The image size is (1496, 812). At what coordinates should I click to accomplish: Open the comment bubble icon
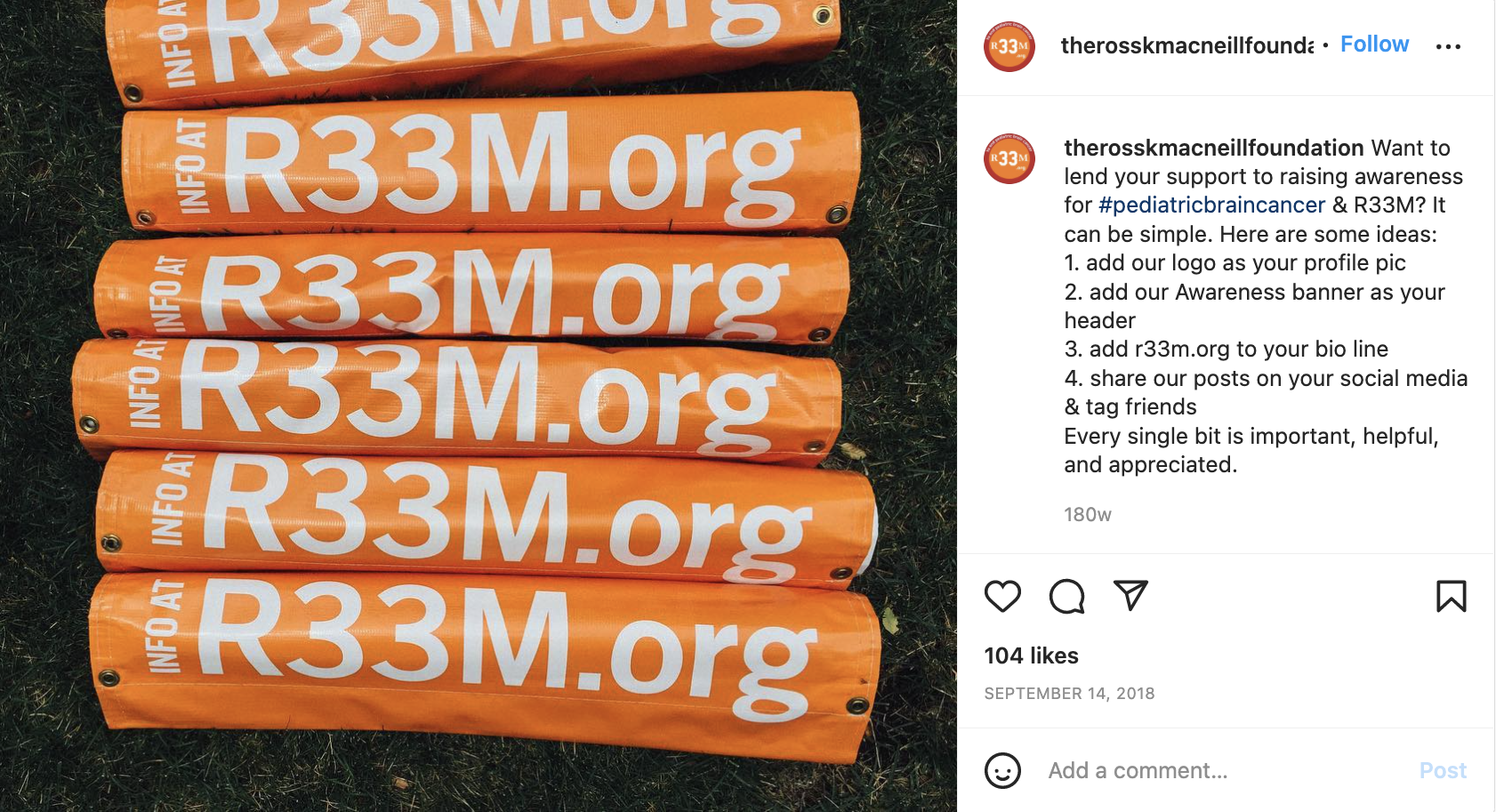coord(1066,596)
